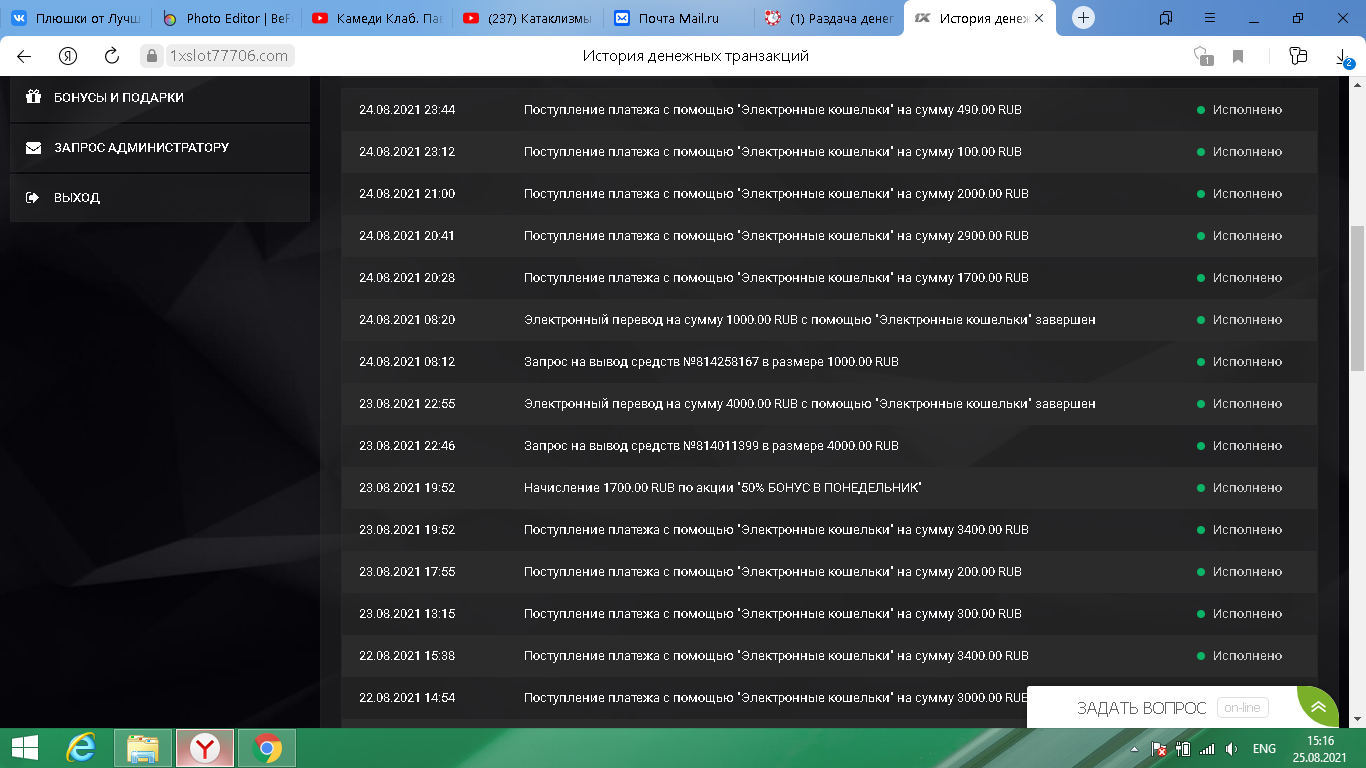Image resolution: width=1366 pixels, height=768 pixels.
Task: Click the date 24.08.2021 08:20
Action: [x=407, y=320]
